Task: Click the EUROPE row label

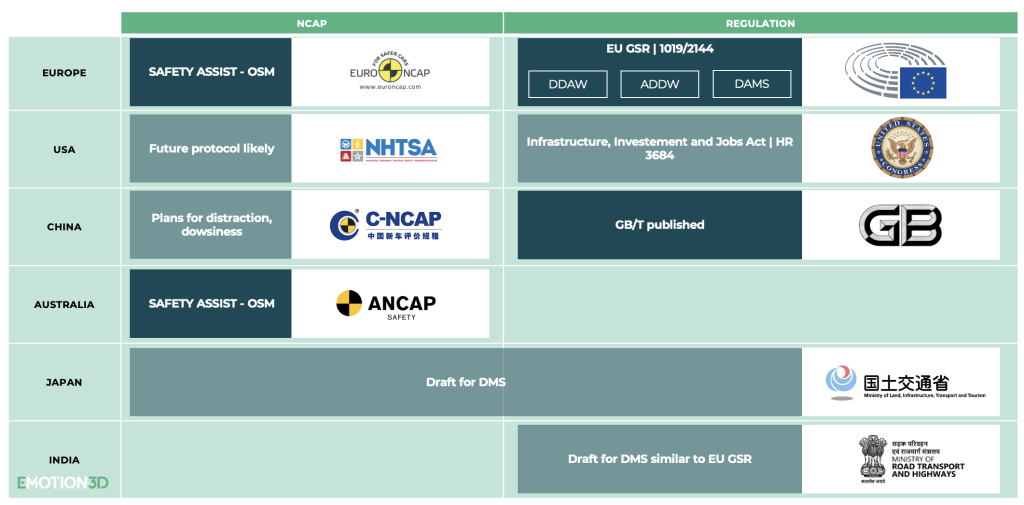Action: 64,73
